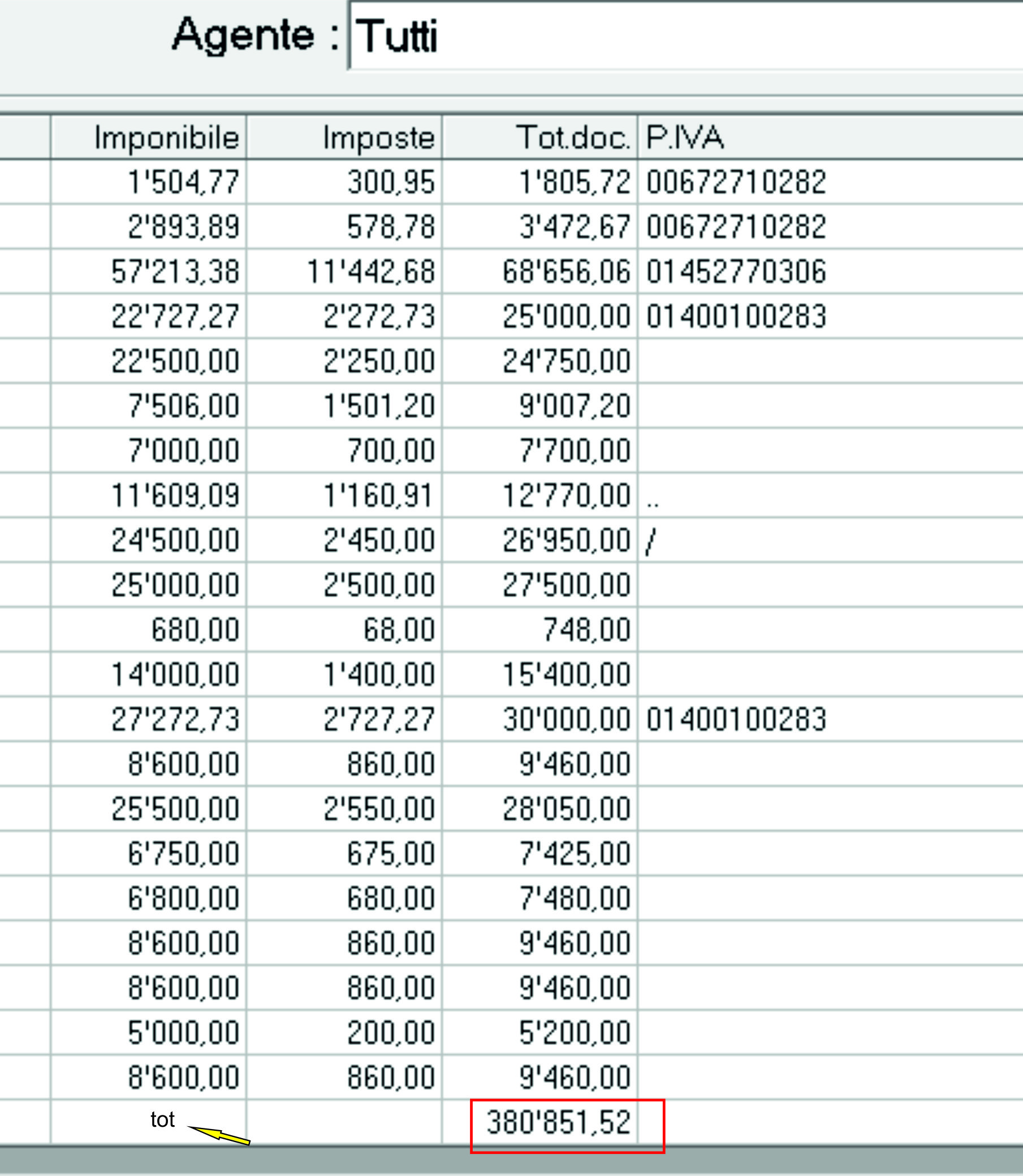Click the Imposte cell 11'442,68
This screenshot has height=1176, width=1023.
point(371,271)
